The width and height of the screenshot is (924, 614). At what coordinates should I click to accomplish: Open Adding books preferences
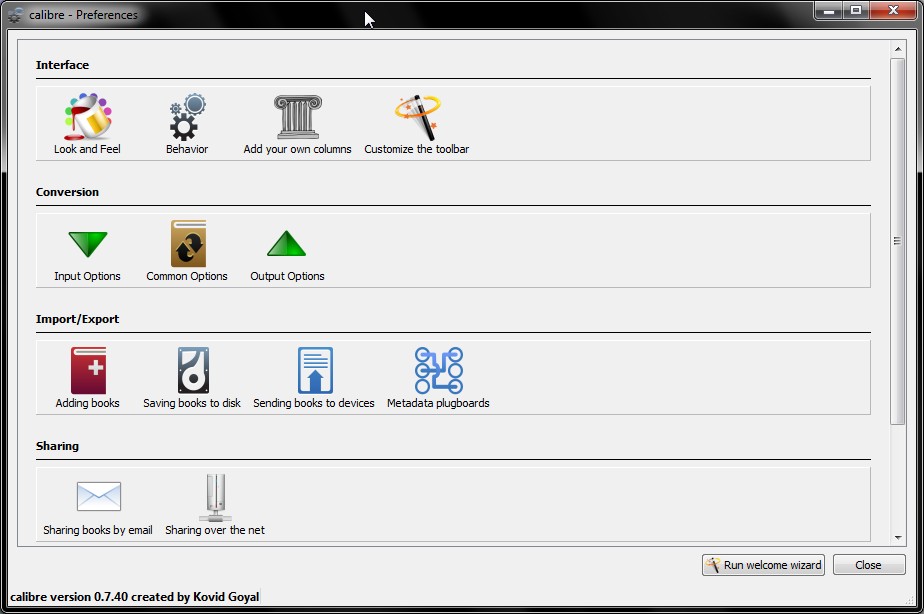coord(88,378)
